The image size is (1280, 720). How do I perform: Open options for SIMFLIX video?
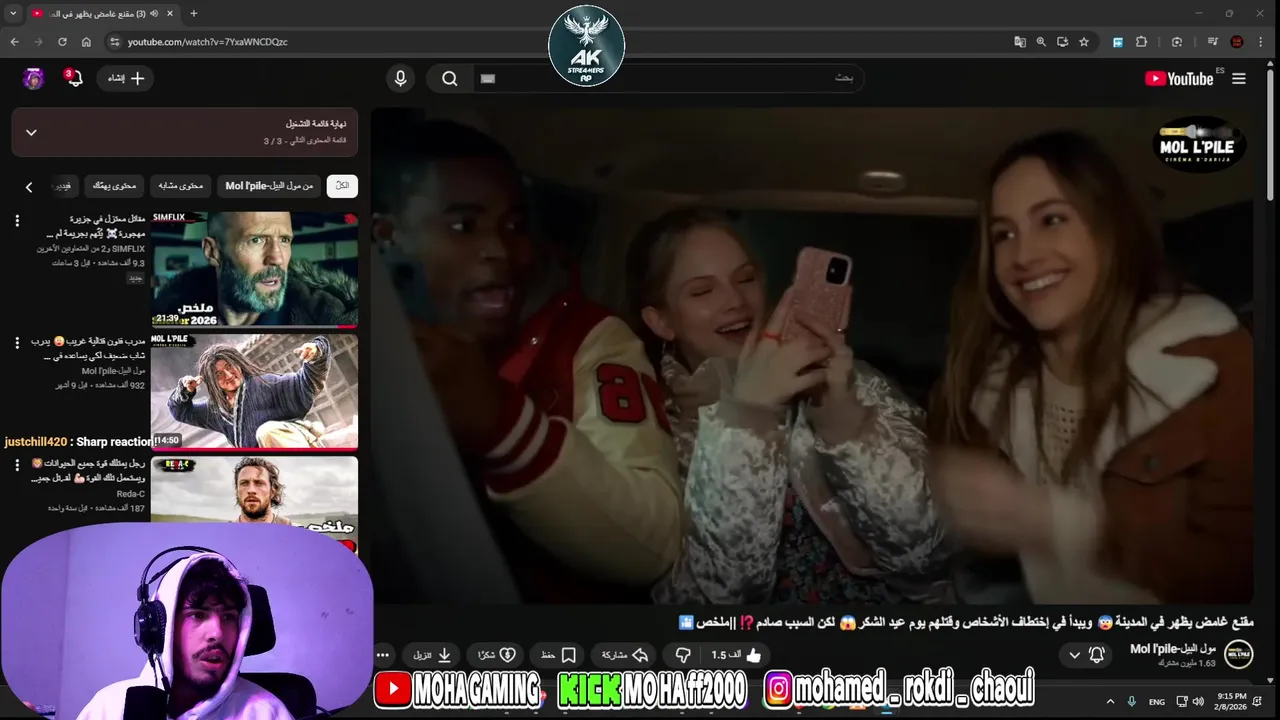pos(17,220)
